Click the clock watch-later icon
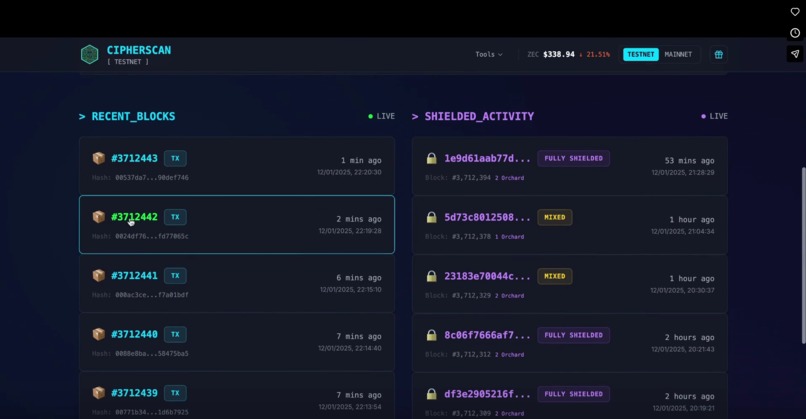The image size is (806, 419). pos(795,33)
